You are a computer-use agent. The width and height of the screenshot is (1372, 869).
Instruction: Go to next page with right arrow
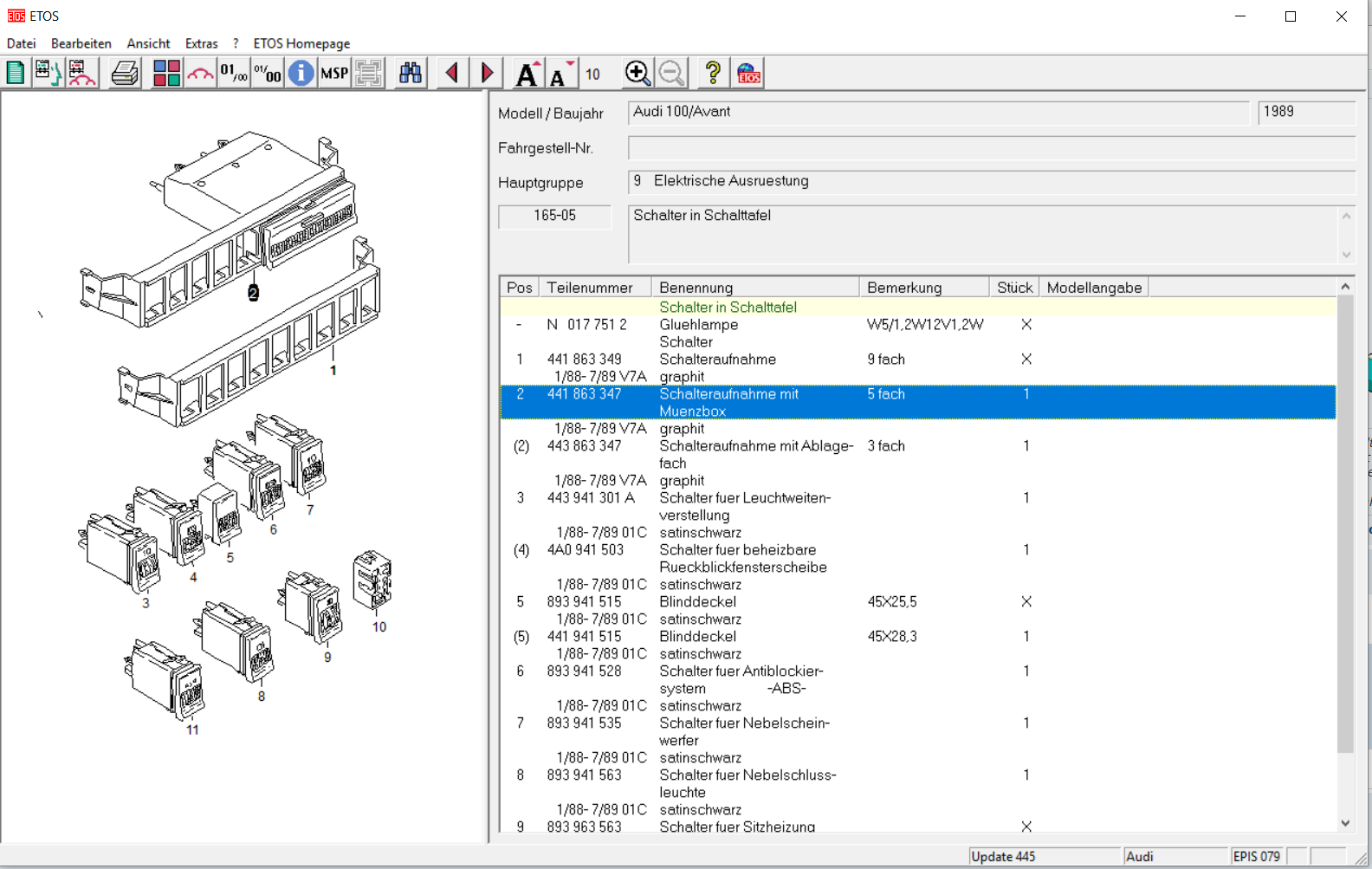(x=487, y=74)
